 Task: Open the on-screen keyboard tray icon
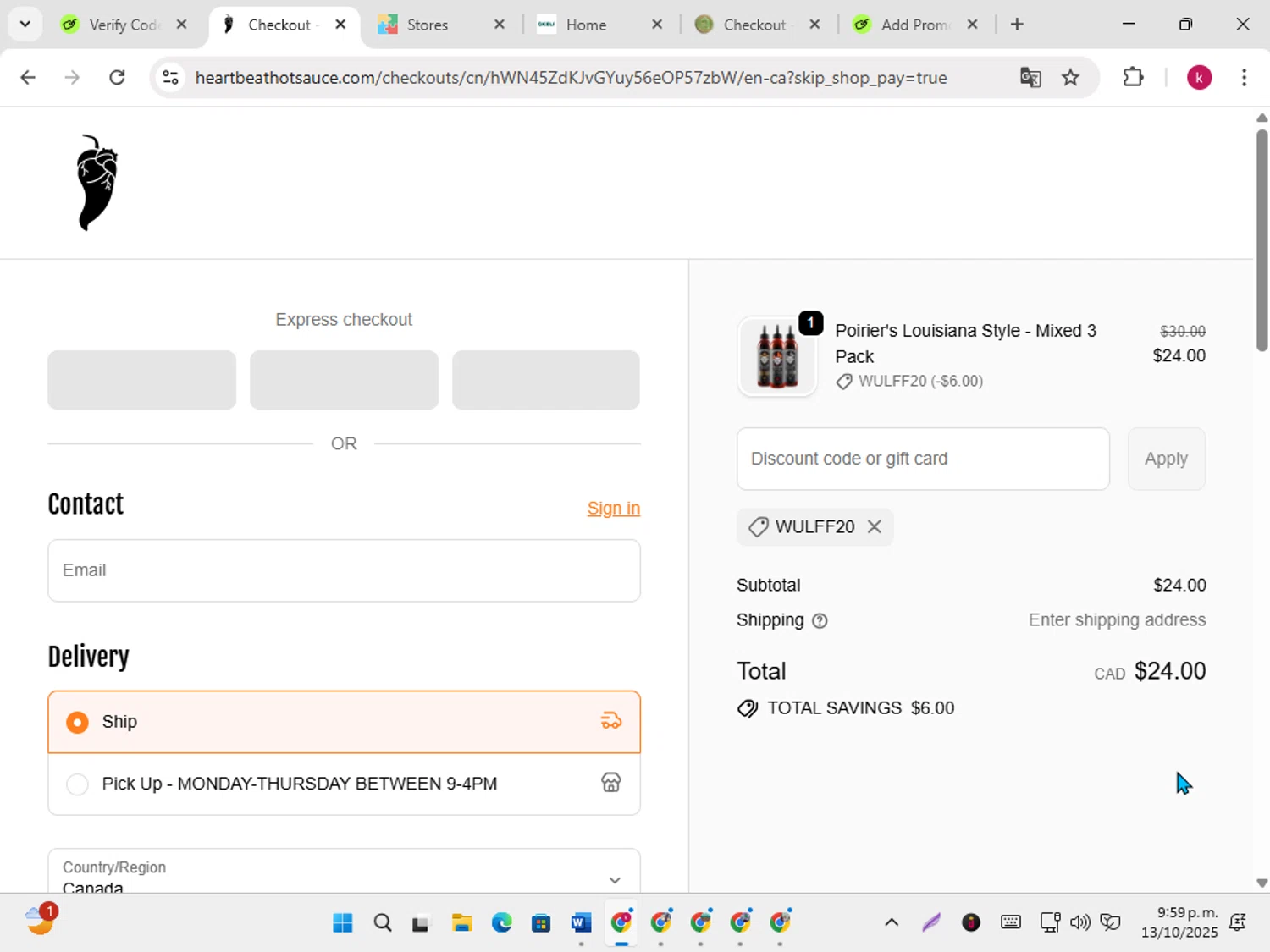pos(1010,922)
